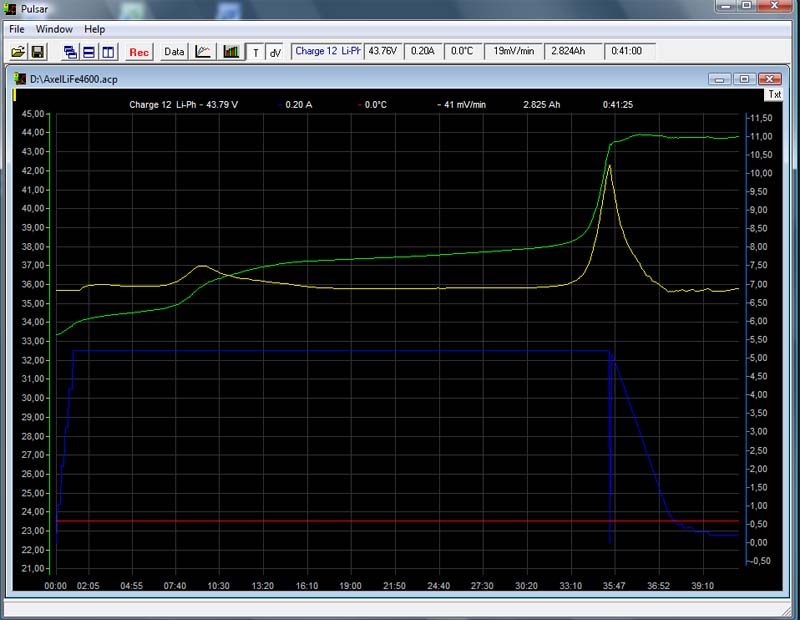
Task: Minimize the AxelLiFe4600.acp child window
Action: [719, 79]
